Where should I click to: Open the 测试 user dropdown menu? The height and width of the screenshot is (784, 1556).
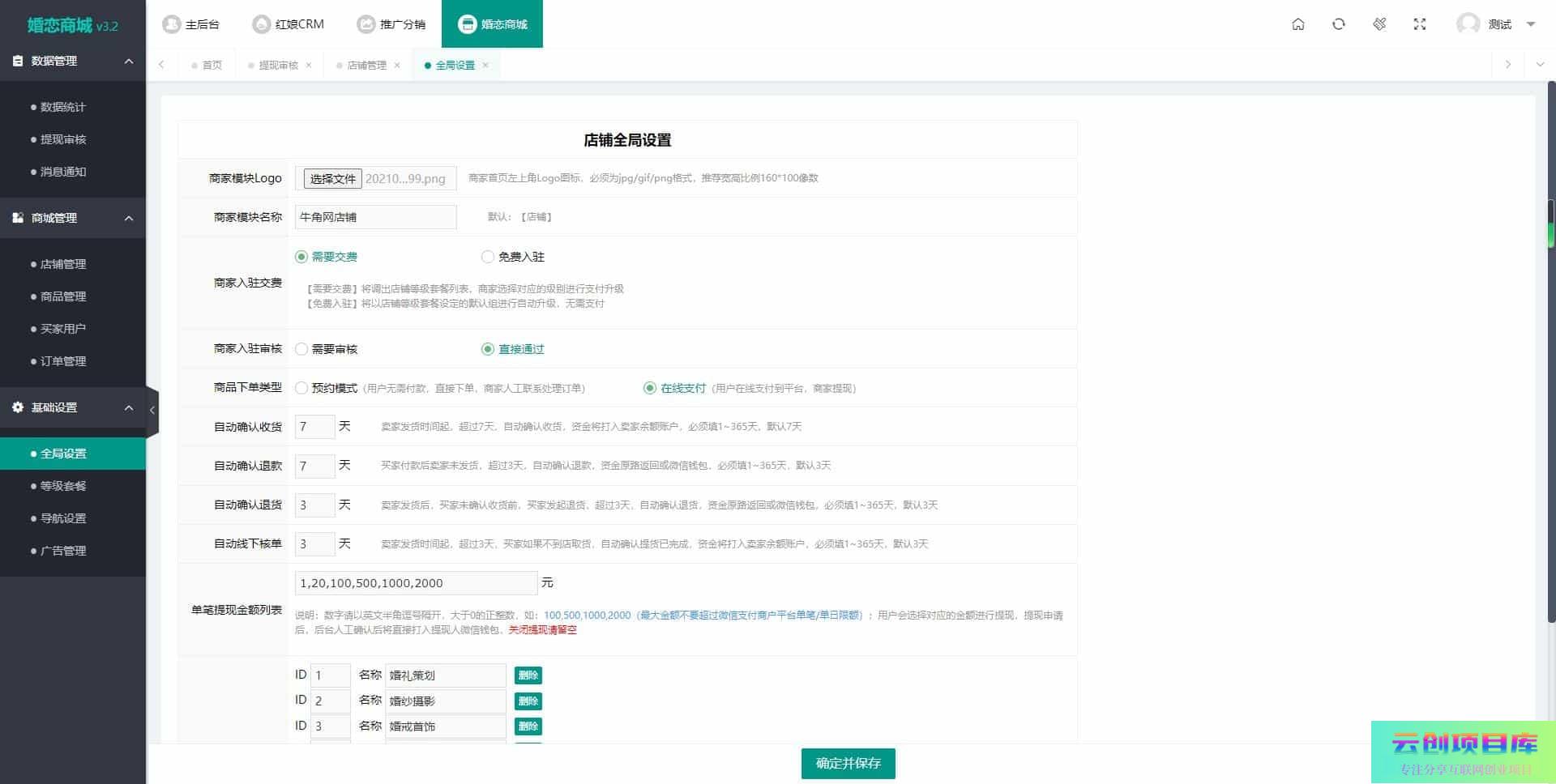click(x=1530, y=24)
